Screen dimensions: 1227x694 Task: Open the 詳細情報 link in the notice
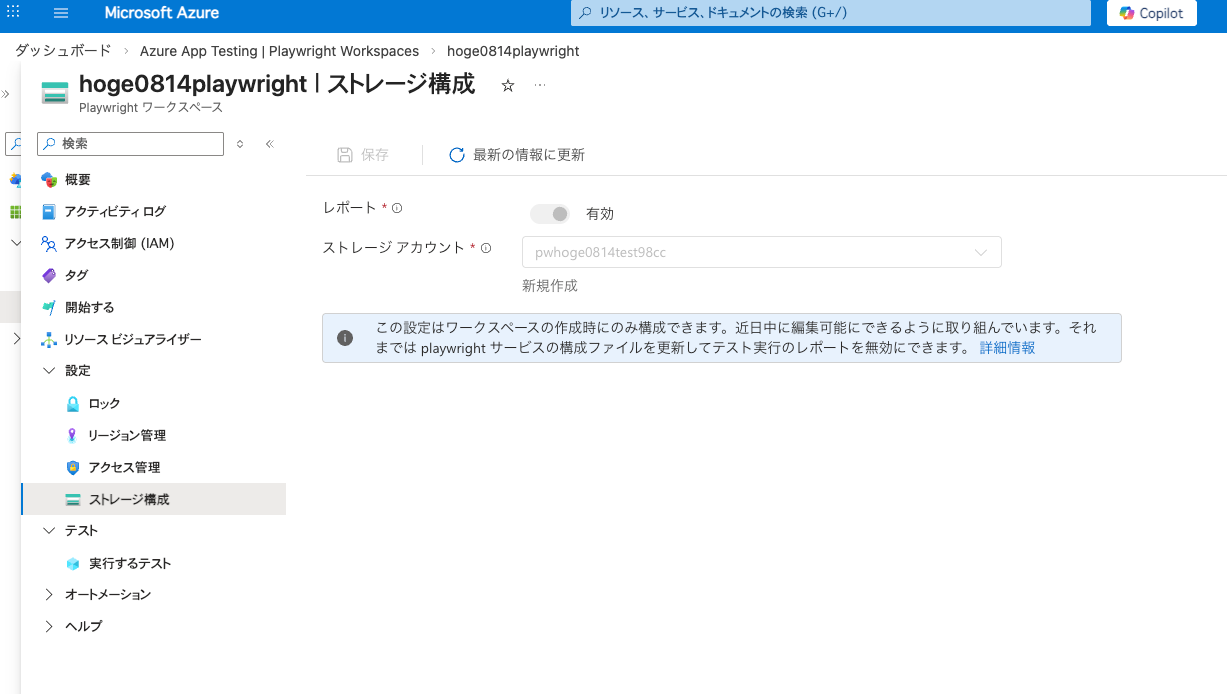click(x=1006, y=349)
